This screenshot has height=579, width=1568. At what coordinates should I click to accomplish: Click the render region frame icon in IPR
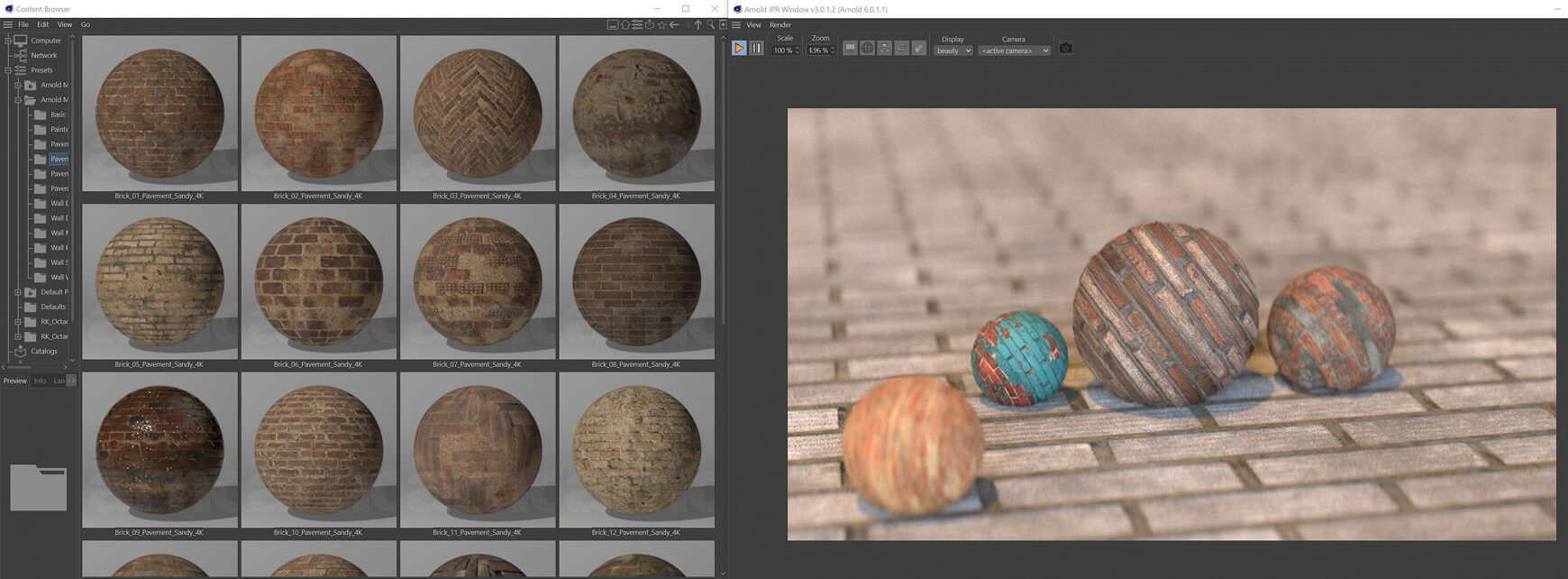[x=901, y=48]
